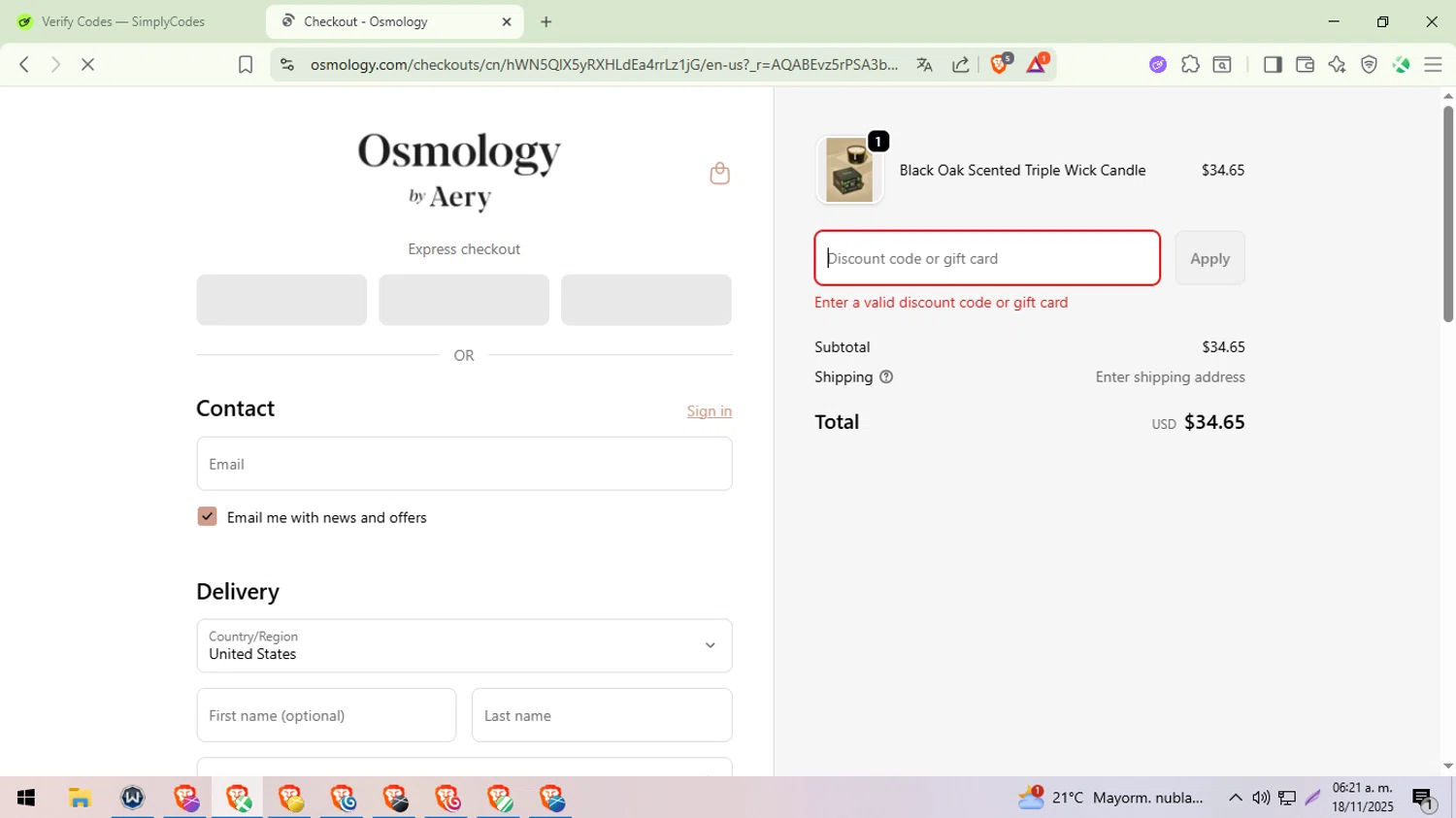Click the Osmology by Aery logo
The width and height of the screenshot is (1456, 818).
tap(459, 171)
